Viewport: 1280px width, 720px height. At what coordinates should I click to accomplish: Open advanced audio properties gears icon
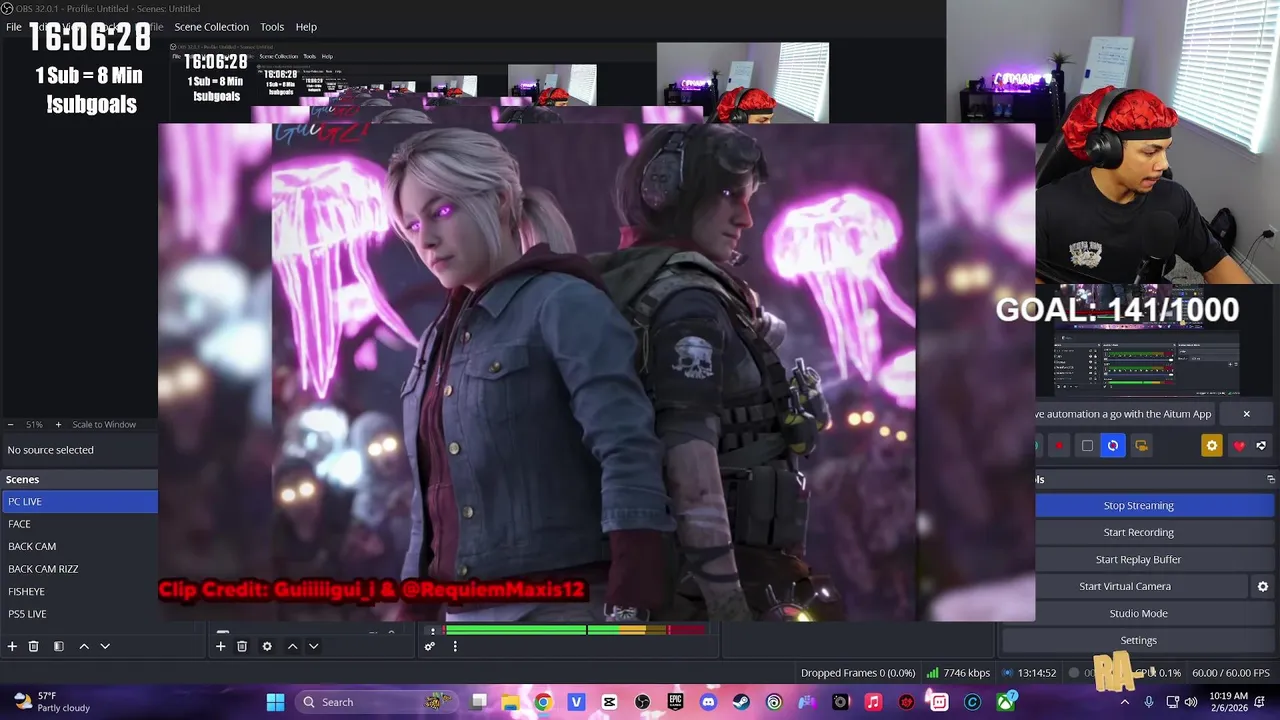(x=430, y=647)
